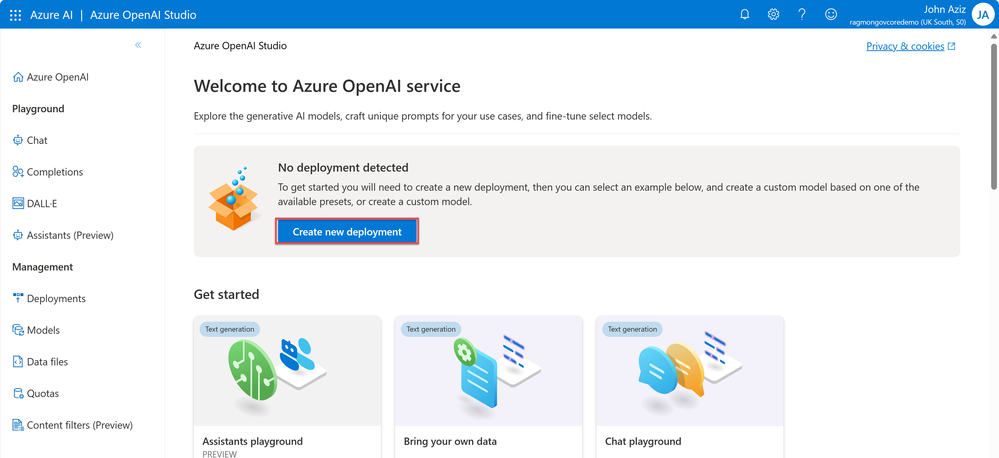Open the settings gear icon

(773, 15)
